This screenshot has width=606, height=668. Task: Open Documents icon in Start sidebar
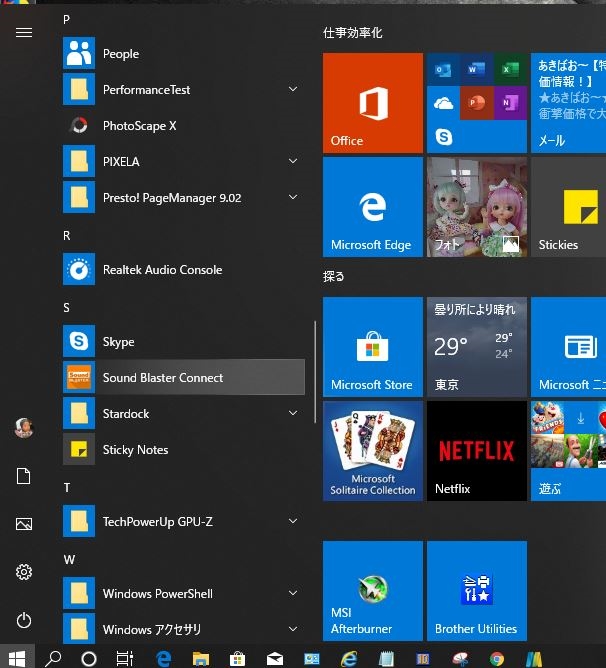[24, 476]
